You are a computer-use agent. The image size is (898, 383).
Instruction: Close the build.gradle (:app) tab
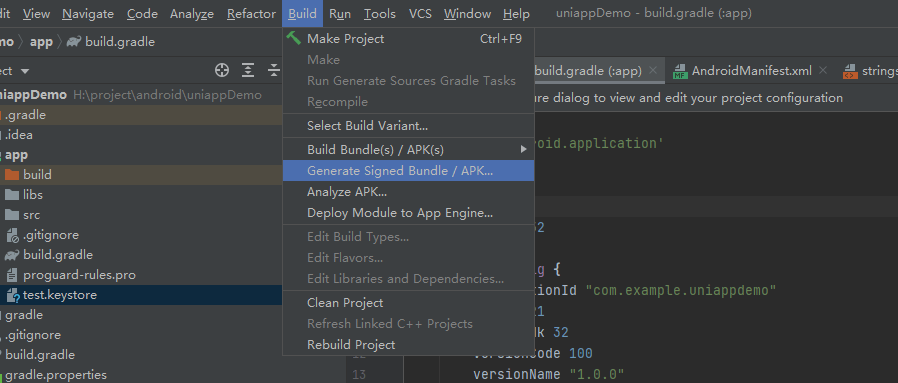tap(652, 71)
